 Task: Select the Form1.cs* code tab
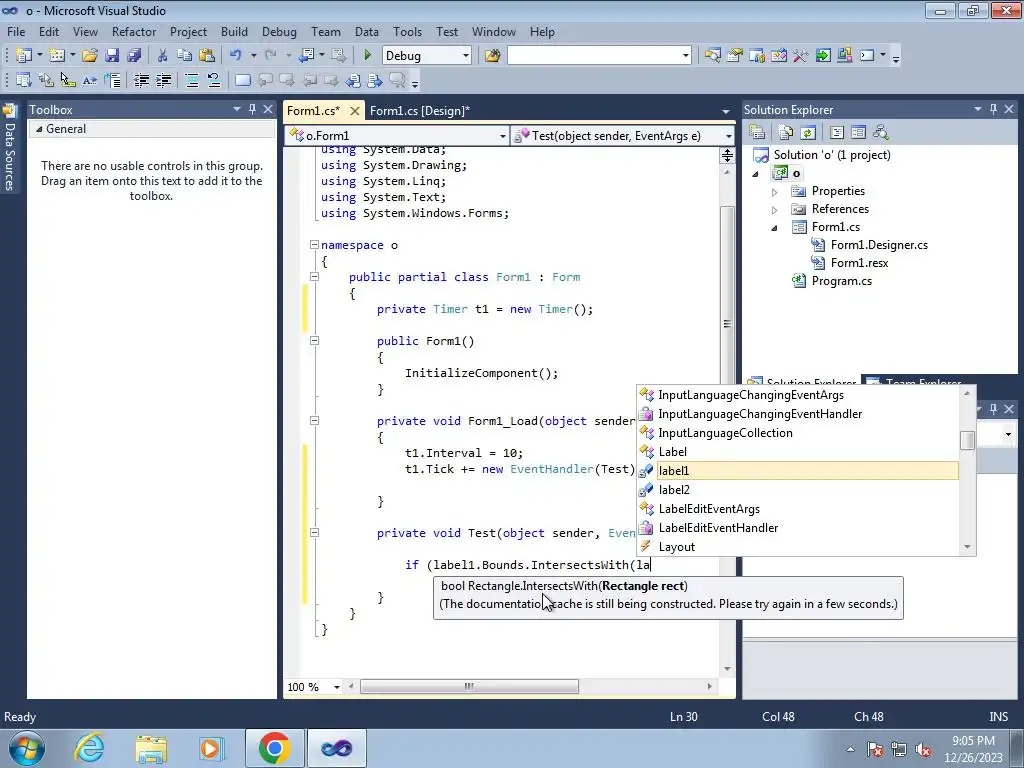tap(313, 110)
